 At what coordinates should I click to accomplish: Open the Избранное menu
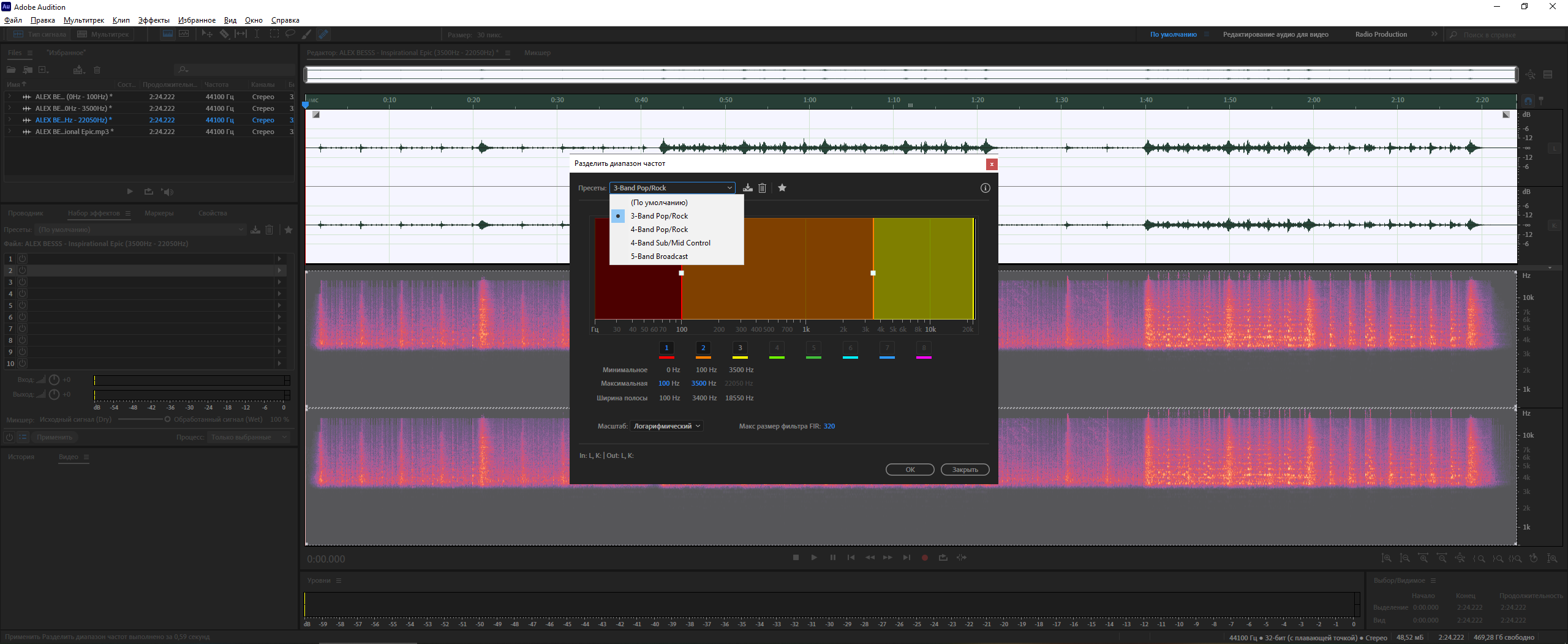pyautogui.click(x=197, y=20)
